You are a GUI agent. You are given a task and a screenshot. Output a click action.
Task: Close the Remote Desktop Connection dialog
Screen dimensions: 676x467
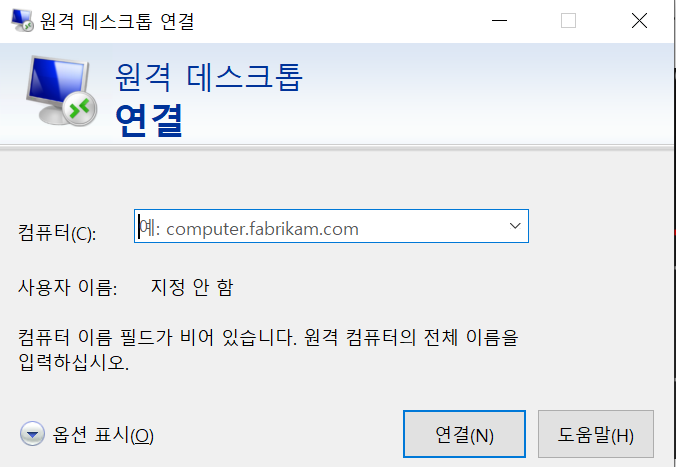(639, 20)
